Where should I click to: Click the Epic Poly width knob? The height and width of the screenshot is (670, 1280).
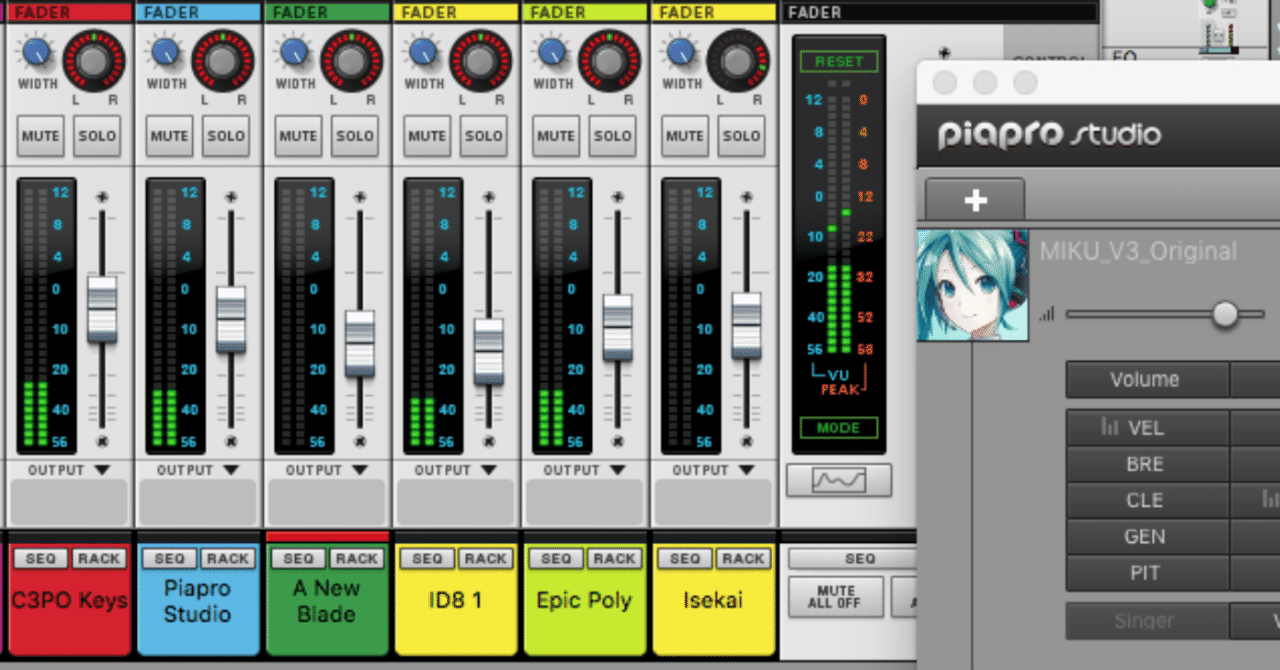click(553, 52)
